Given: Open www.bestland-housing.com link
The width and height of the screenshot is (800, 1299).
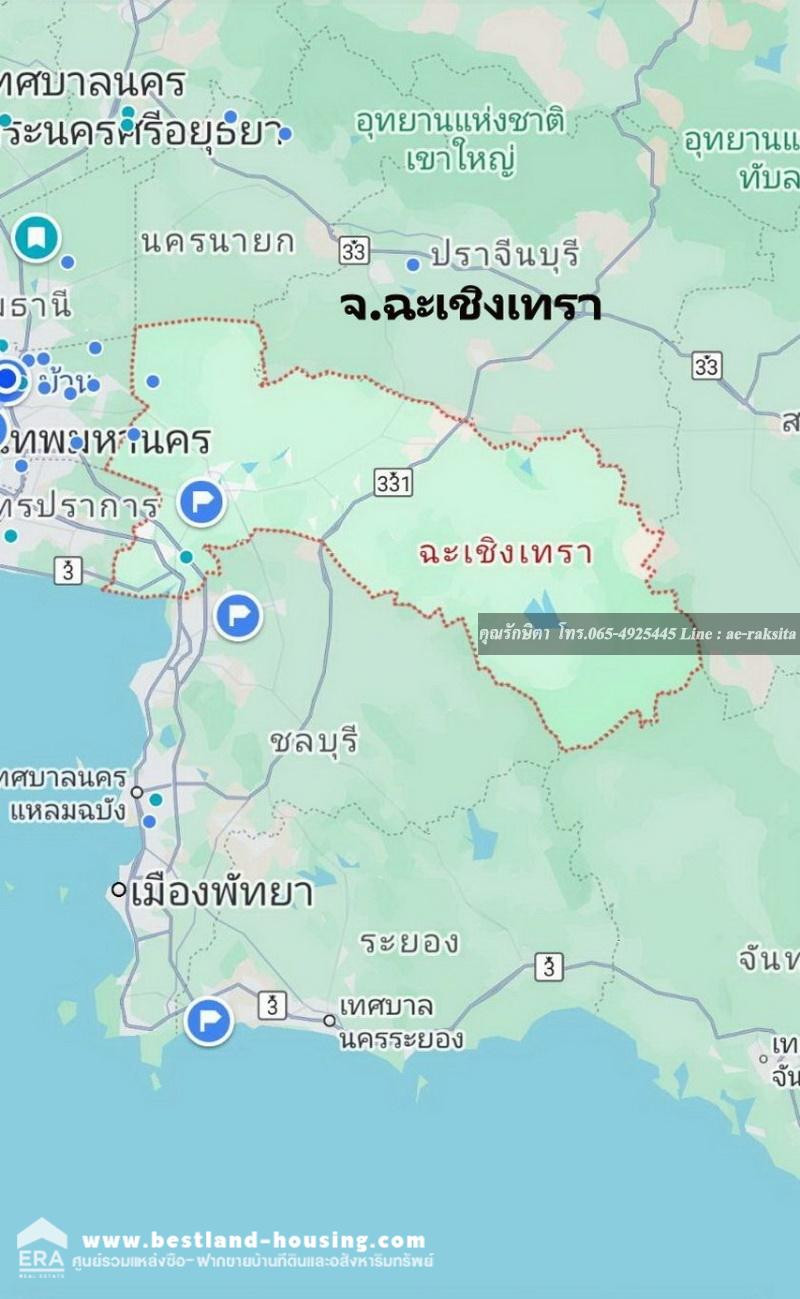Looking at the screenshot, I should (254, 1240).
